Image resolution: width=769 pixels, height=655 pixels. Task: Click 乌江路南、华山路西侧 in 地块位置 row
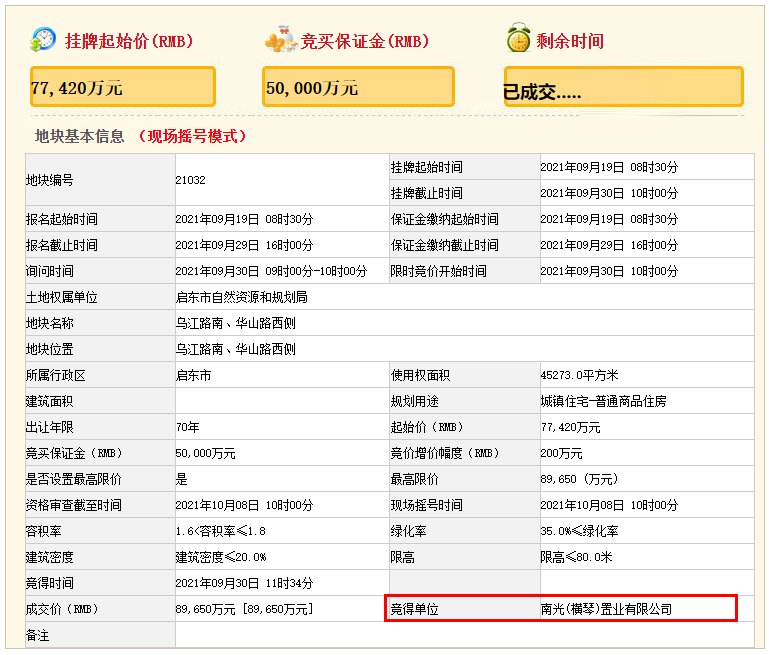[235, 349]
